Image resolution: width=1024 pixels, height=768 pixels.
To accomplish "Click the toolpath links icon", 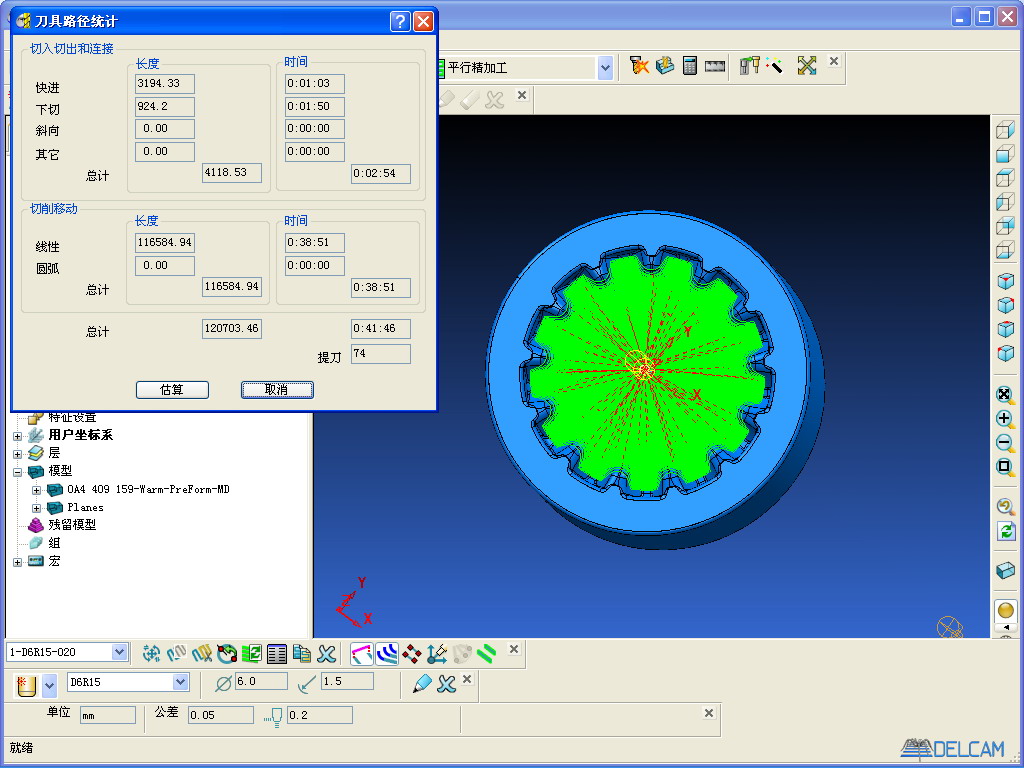I will (x=176, y=653).
